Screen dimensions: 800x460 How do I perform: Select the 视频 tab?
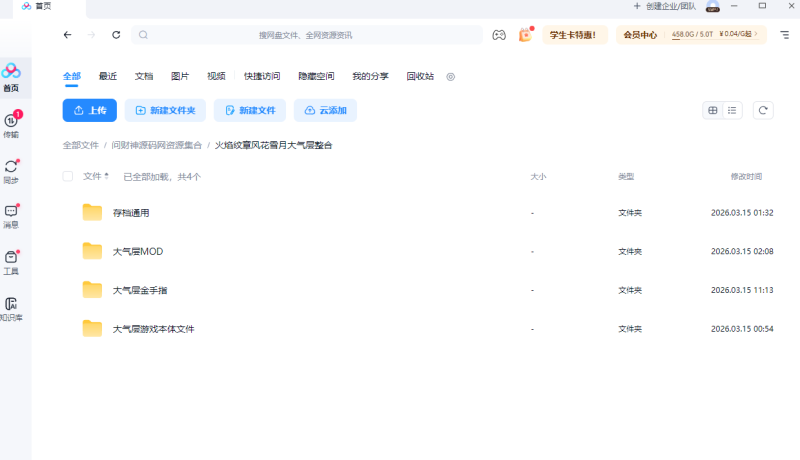point(216,76)
